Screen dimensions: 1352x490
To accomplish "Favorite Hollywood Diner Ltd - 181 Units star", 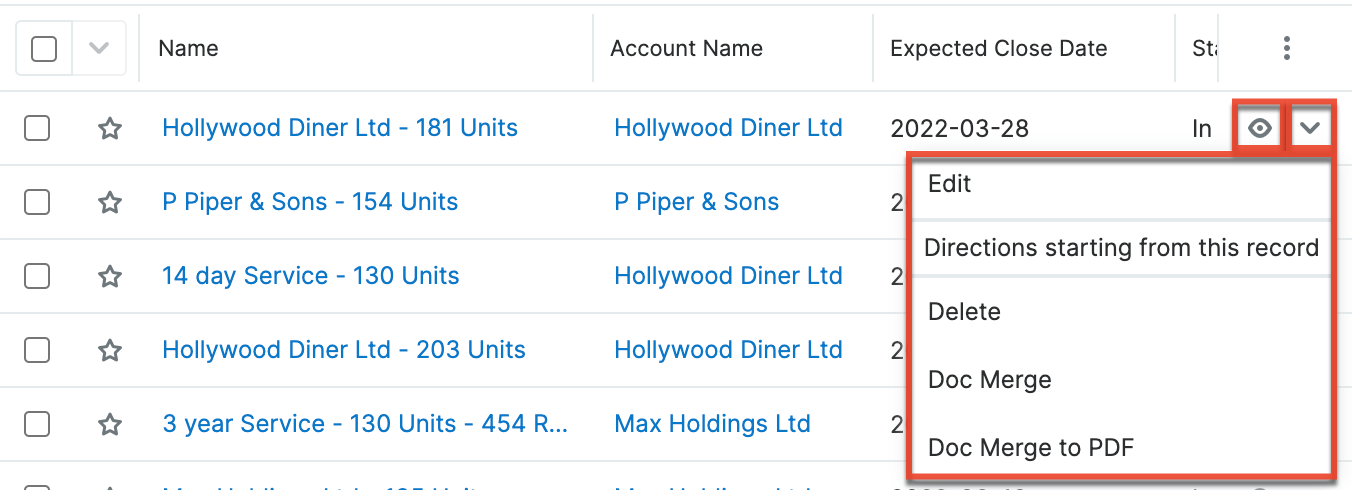I will click(x=110, y=128).
